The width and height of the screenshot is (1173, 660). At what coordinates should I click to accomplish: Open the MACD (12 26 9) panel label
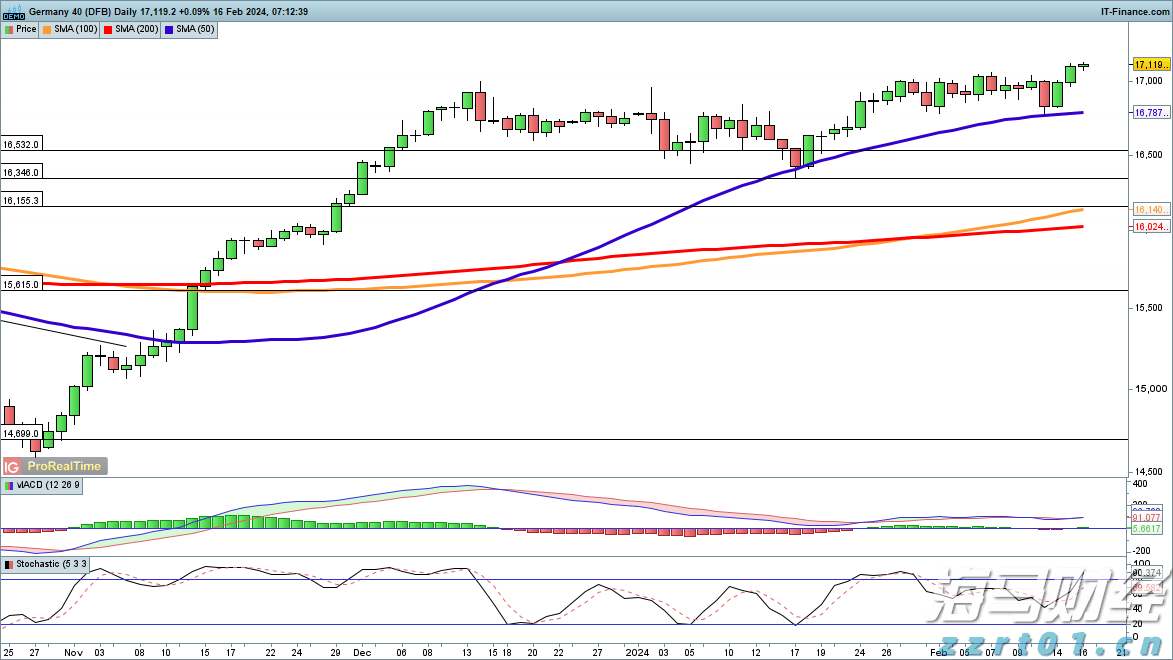point(48,485)
